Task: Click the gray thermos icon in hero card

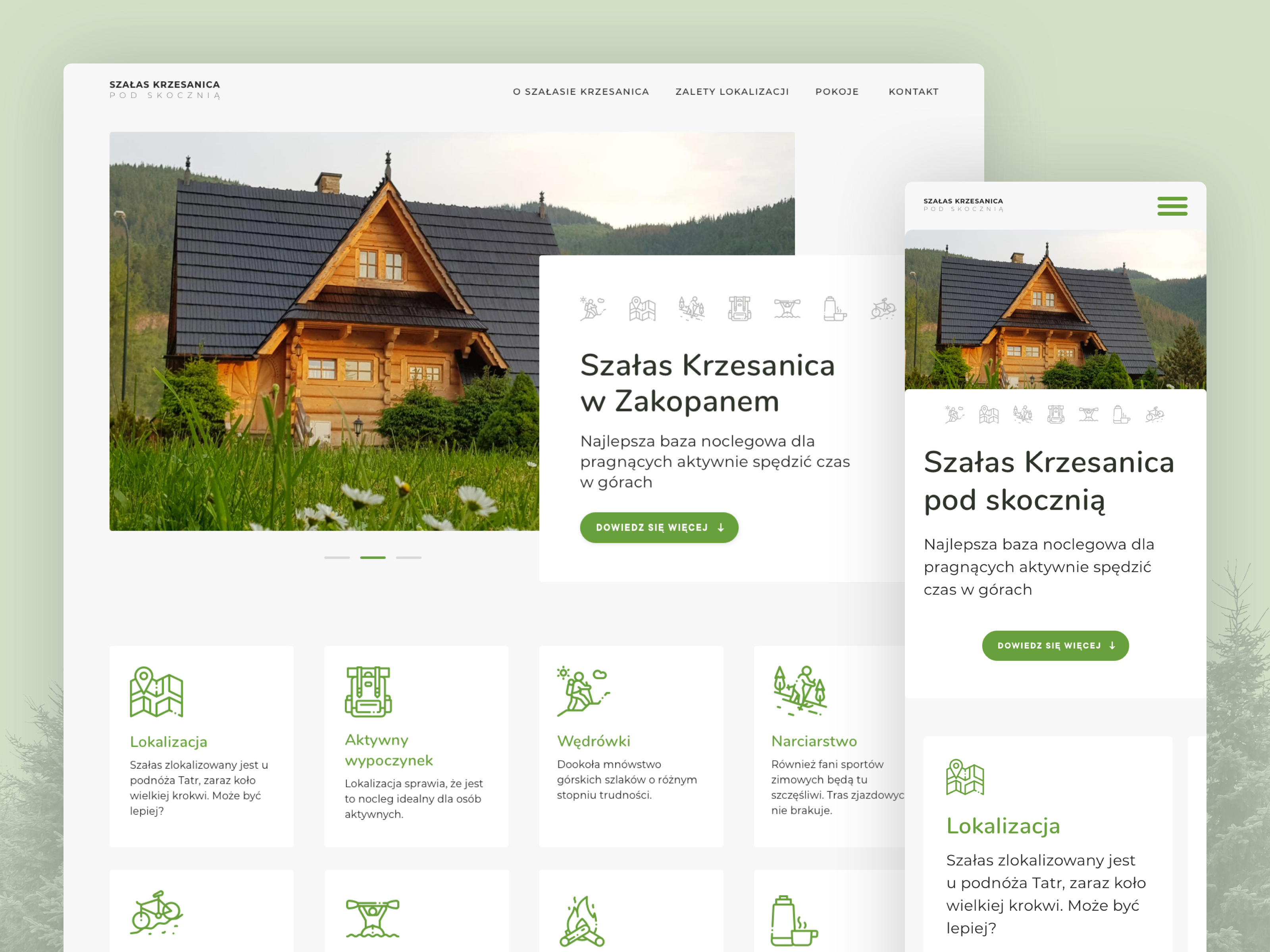Action: coord(834,309)
